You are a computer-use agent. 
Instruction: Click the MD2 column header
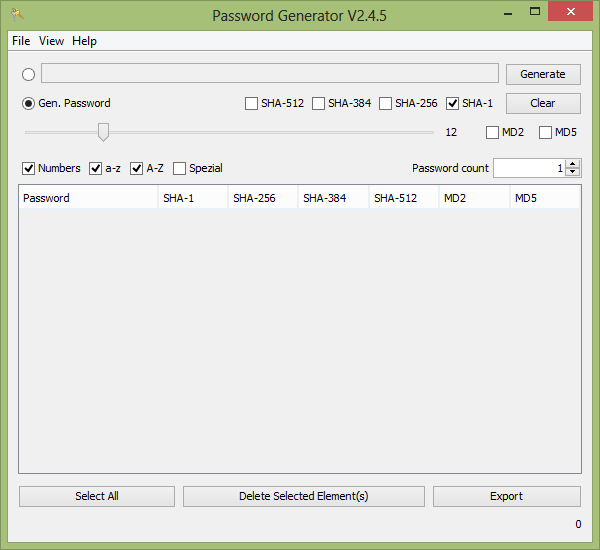tap(474, 198)
